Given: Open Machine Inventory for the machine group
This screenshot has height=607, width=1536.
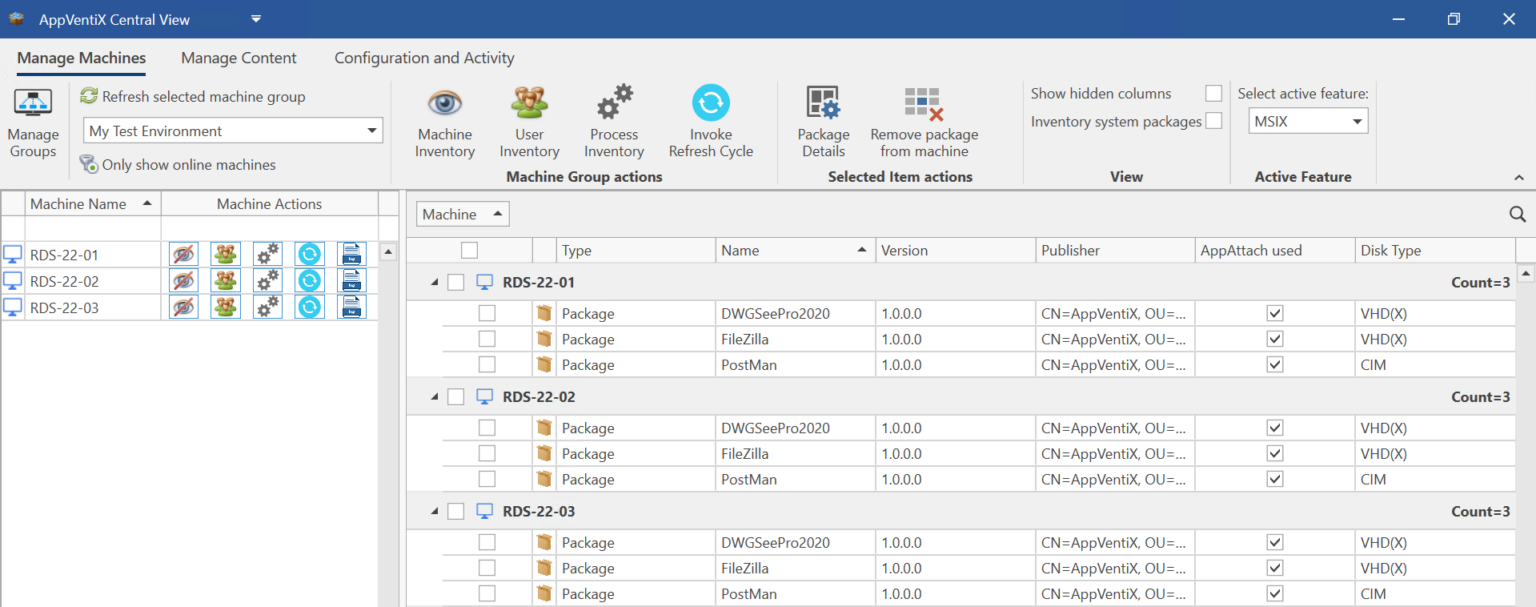Looking at the screenshot, I should pos(444,120).
